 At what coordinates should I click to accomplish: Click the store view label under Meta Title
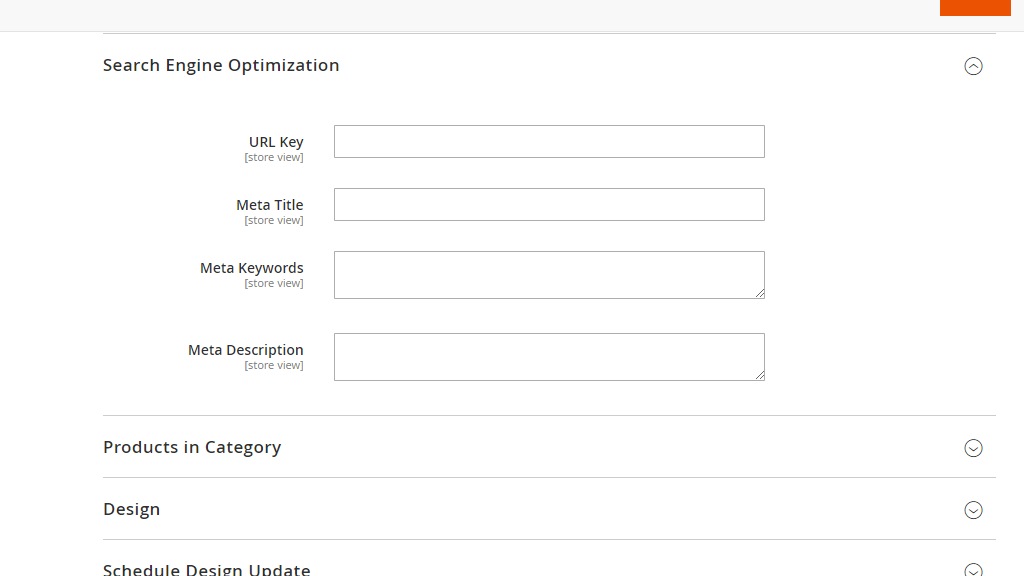[274, 220]
